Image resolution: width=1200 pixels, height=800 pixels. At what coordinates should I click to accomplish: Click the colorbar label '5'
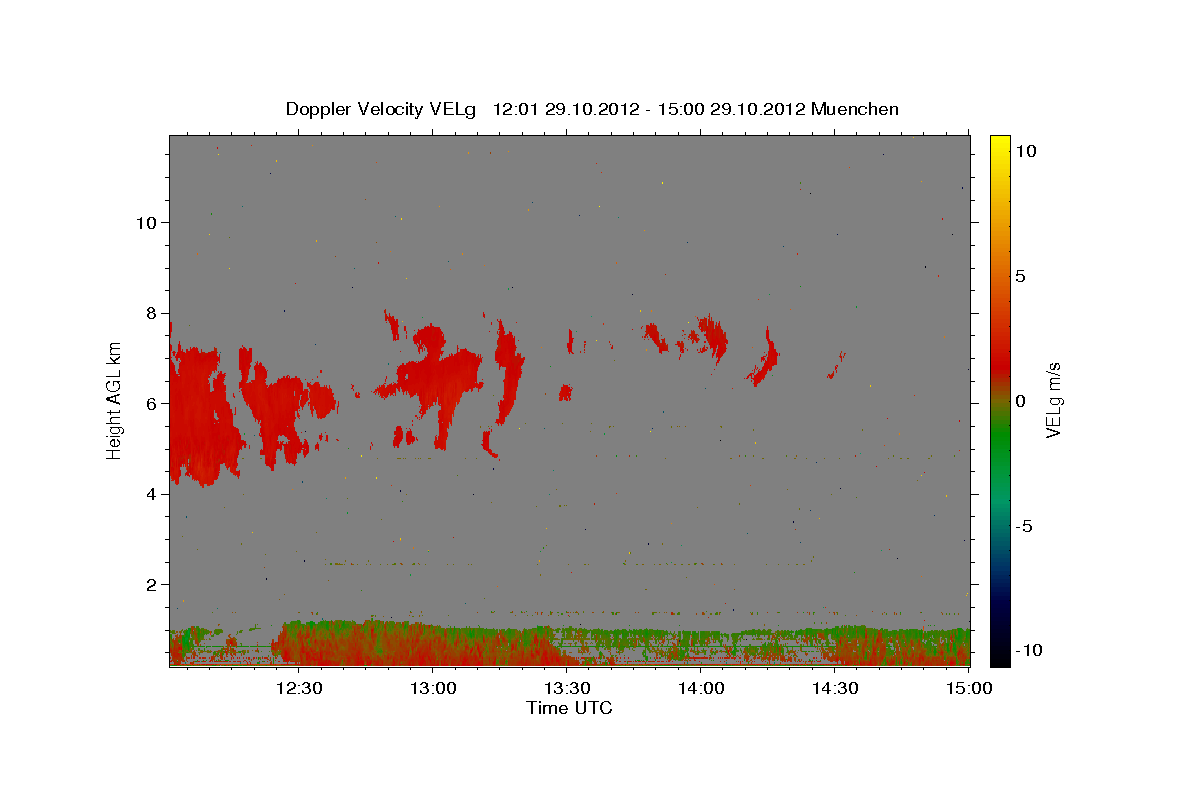coord(1022,276)
